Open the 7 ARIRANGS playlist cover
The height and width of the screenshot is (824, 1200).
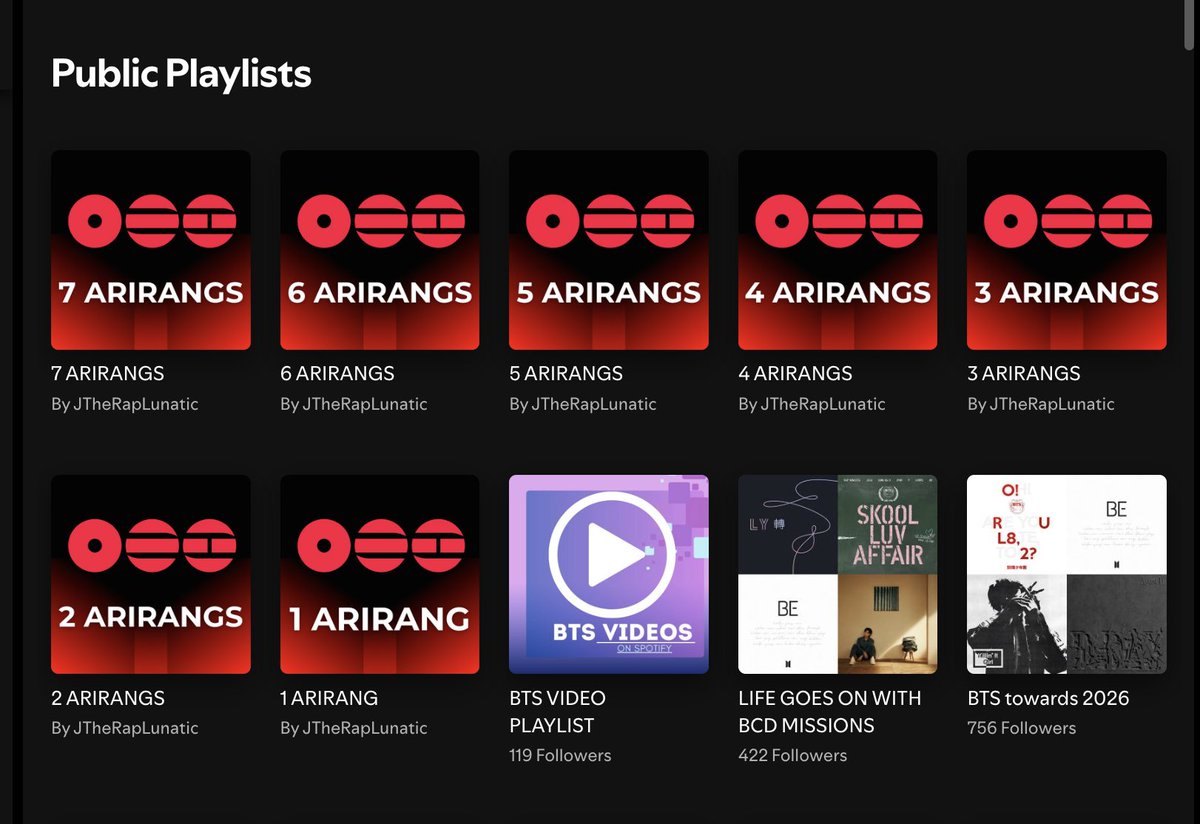(x=151, y=250)
